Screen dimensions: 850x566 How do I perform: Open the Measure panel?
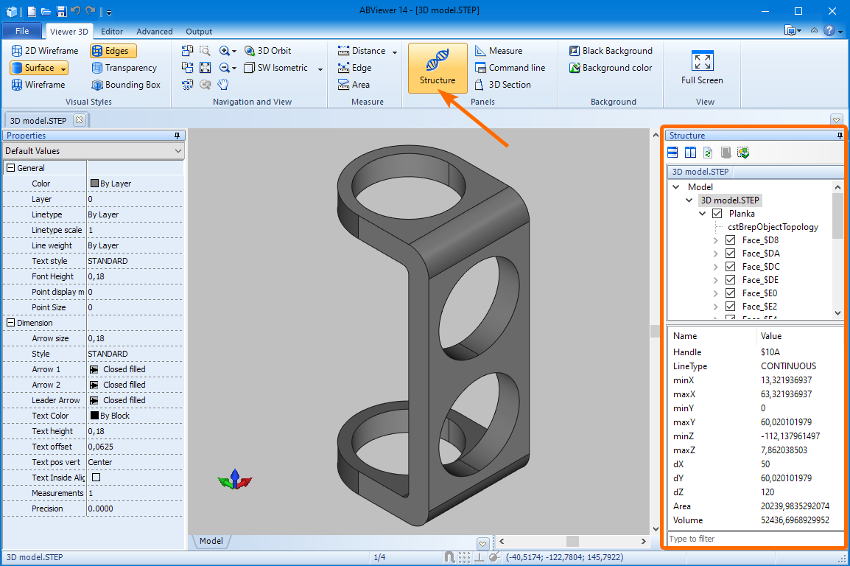click(499, 50)
